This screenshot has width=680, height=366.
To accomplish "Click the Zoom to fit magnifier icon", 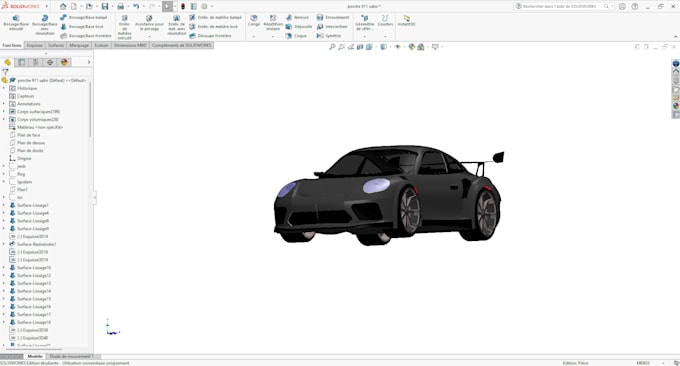I will [332, 47].
